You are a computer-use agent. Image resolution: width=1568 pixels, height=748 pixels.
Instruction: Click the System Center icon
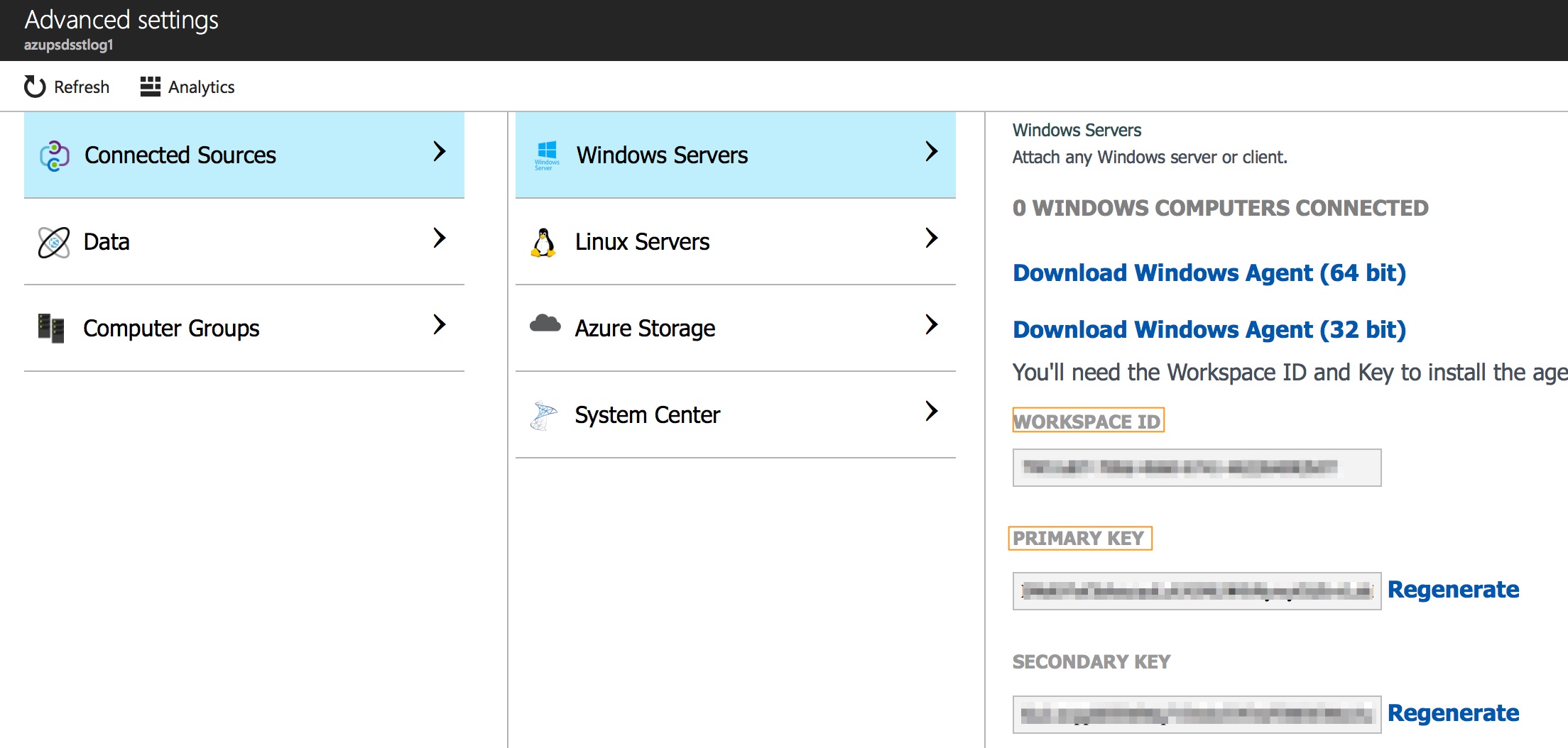(x=544, y=415)
